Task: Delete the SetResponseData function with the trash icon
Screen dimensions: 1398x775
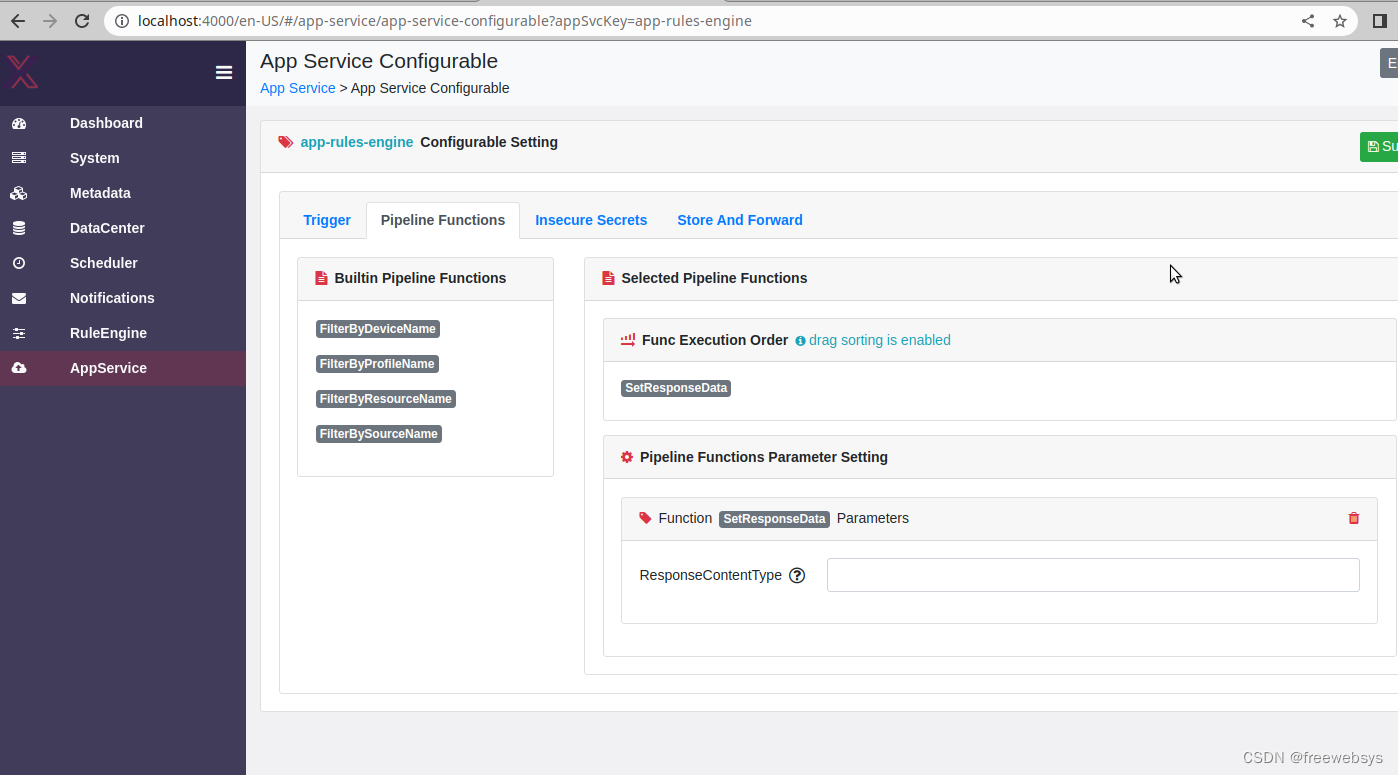Action: 1354,518
